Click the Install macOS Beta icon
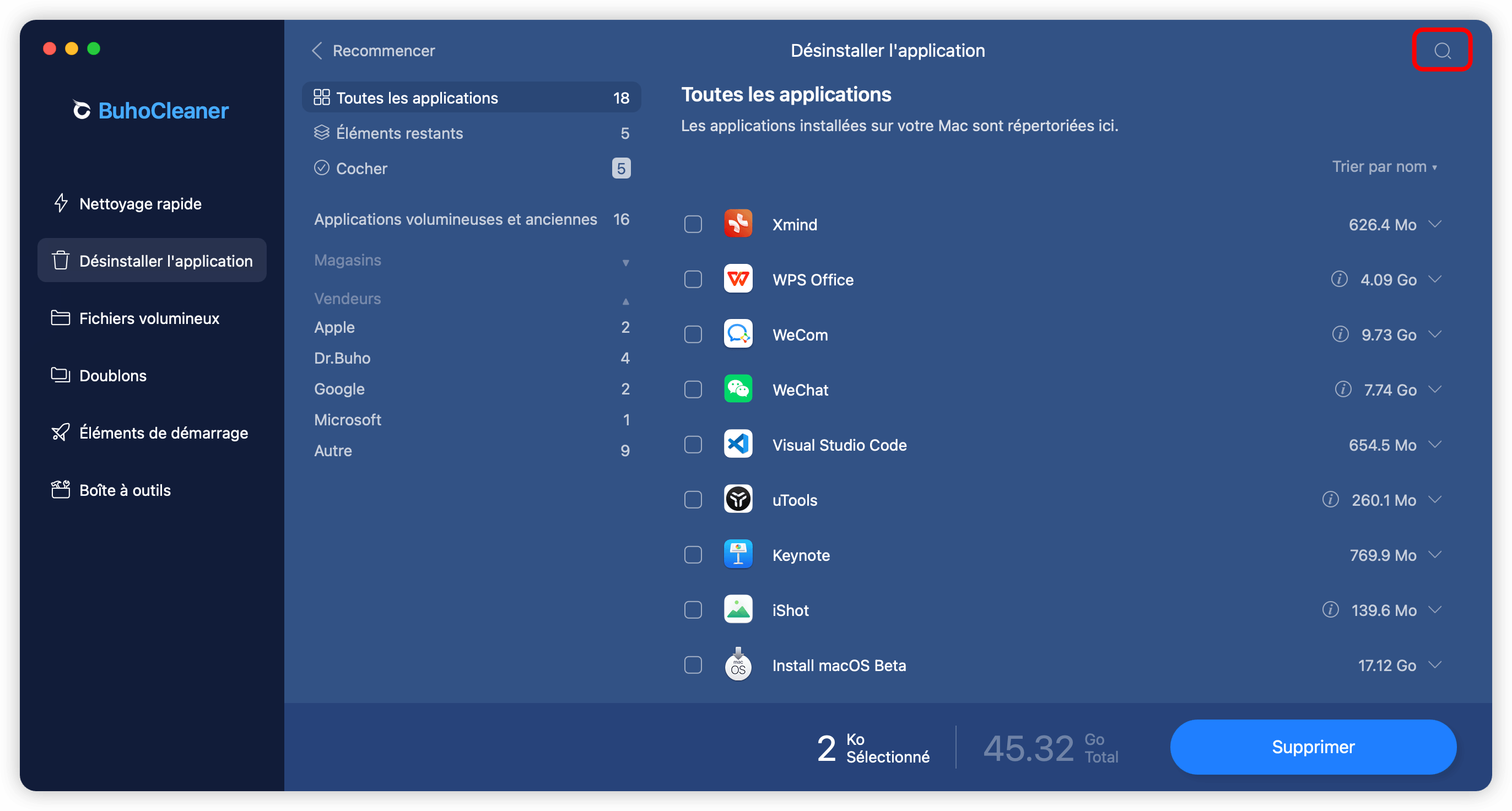Viewport: 1512px width, 811px height. coord(738,664)
